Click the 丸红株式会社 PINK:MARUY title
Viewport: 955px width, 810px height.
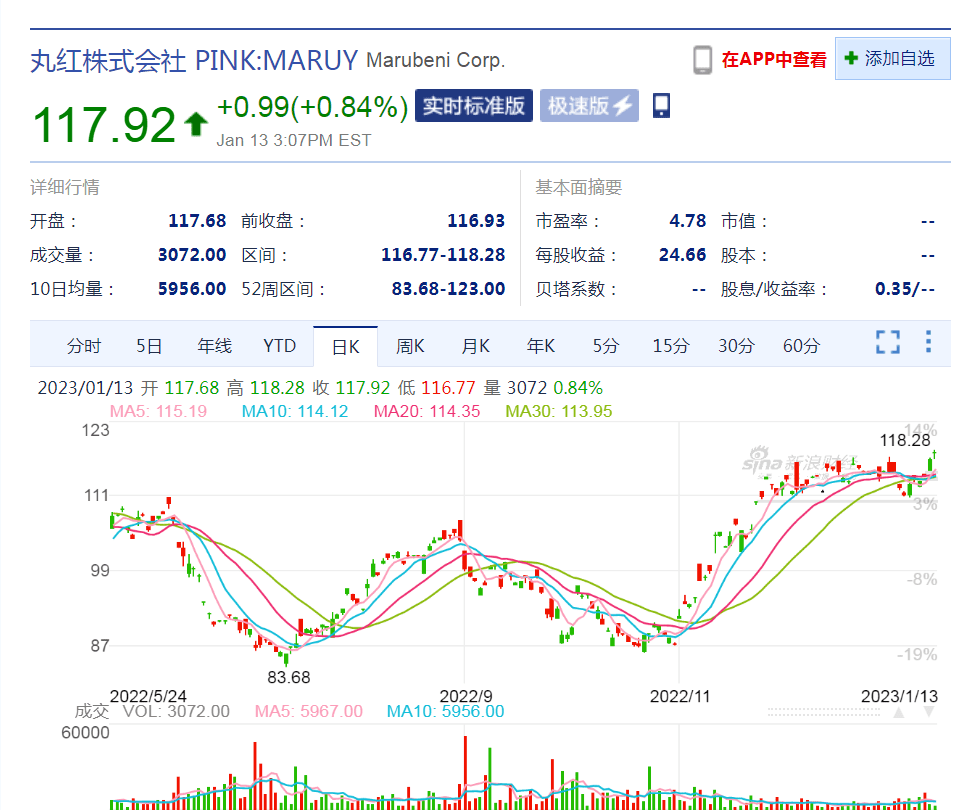[x=194, y=60]
